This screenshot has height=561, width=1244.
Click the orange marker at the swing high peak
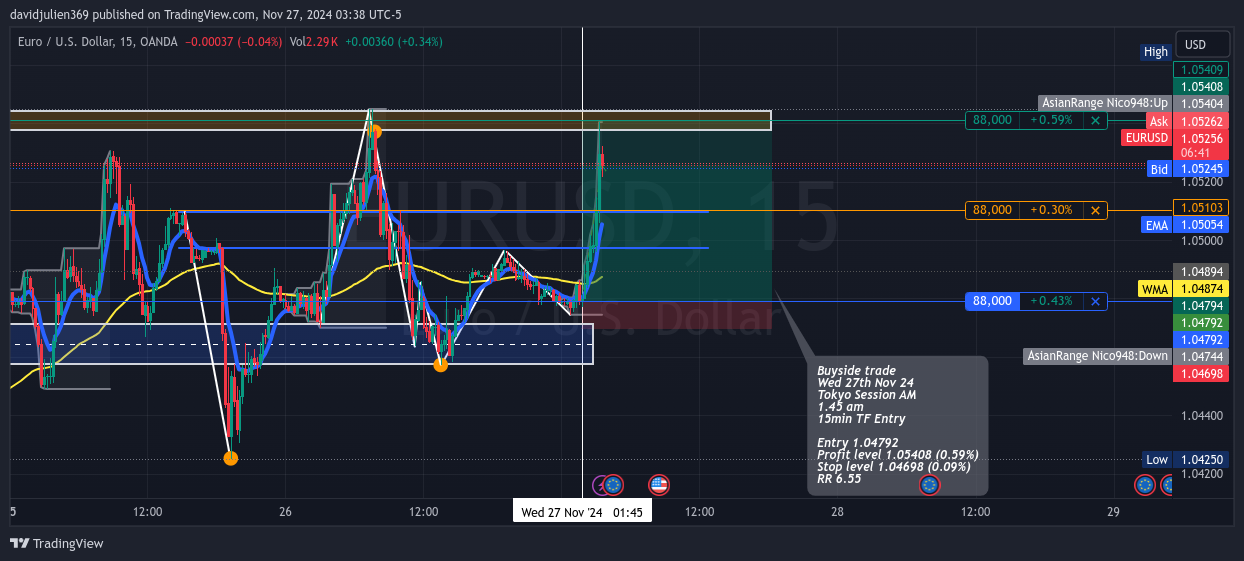375,130
